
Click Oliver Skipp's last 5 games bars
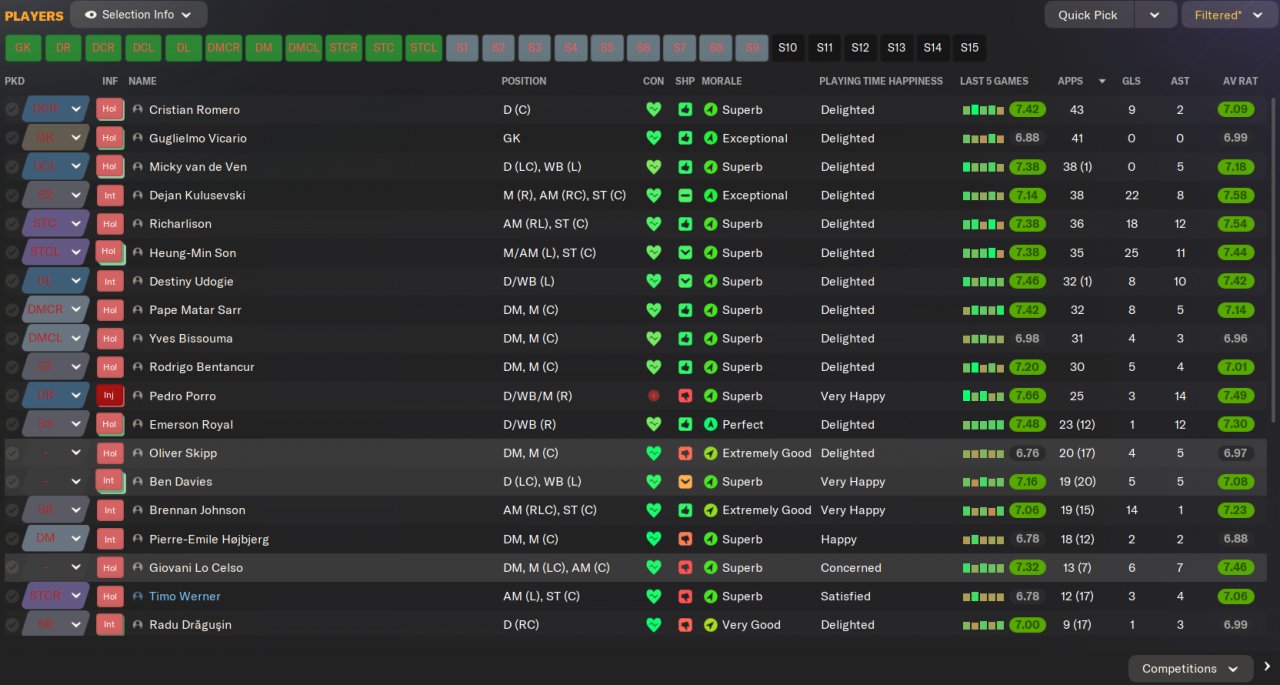tap(984, 454)
